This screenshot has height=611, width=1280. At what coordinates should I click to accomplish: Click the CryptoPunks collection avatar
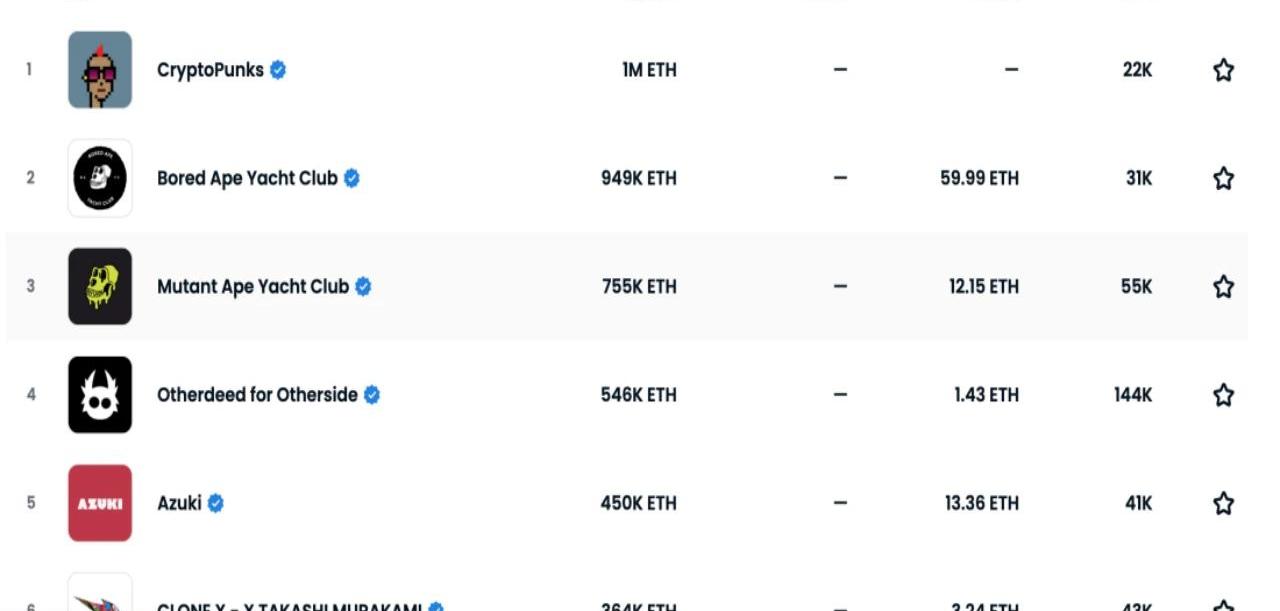click(100, 70)
